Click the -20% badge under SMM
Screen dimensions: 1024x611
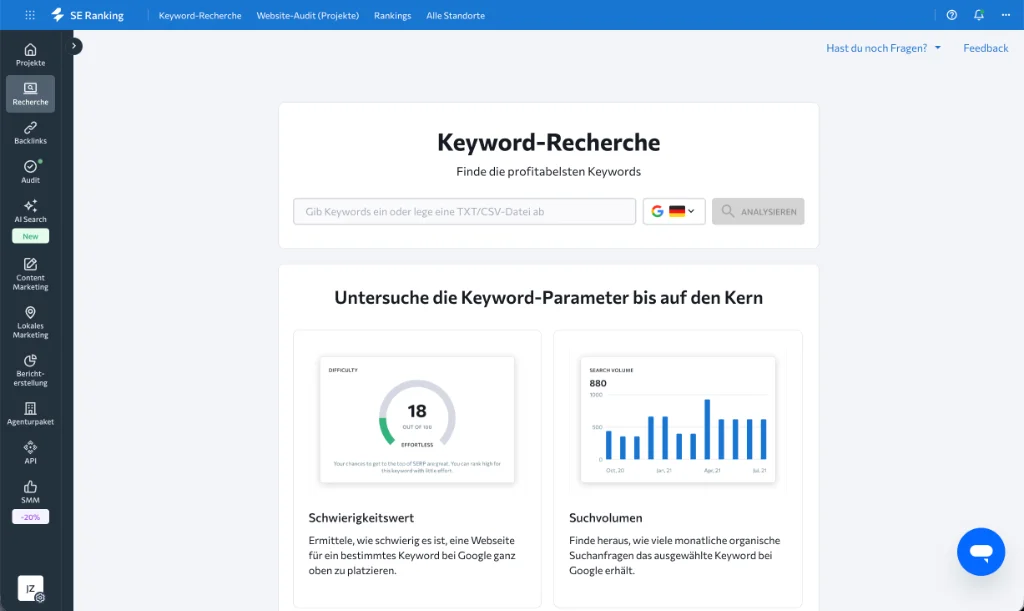31,517
